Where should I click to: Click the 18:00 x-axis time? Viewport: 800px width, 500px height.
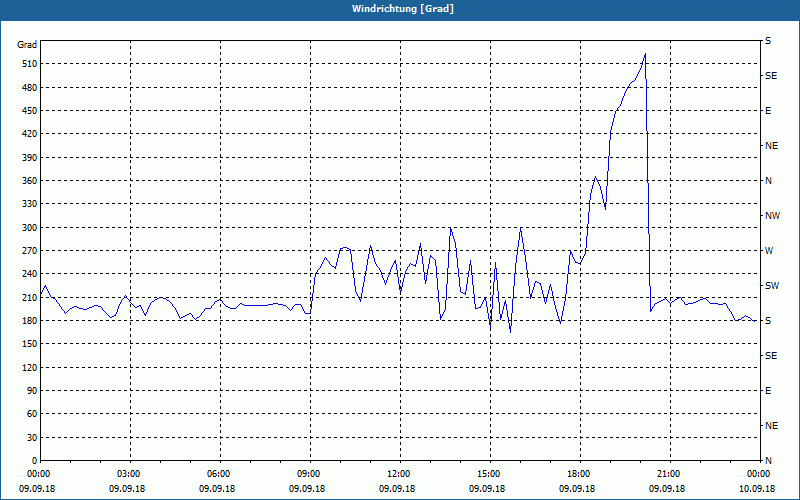click(x=577, y=473)
